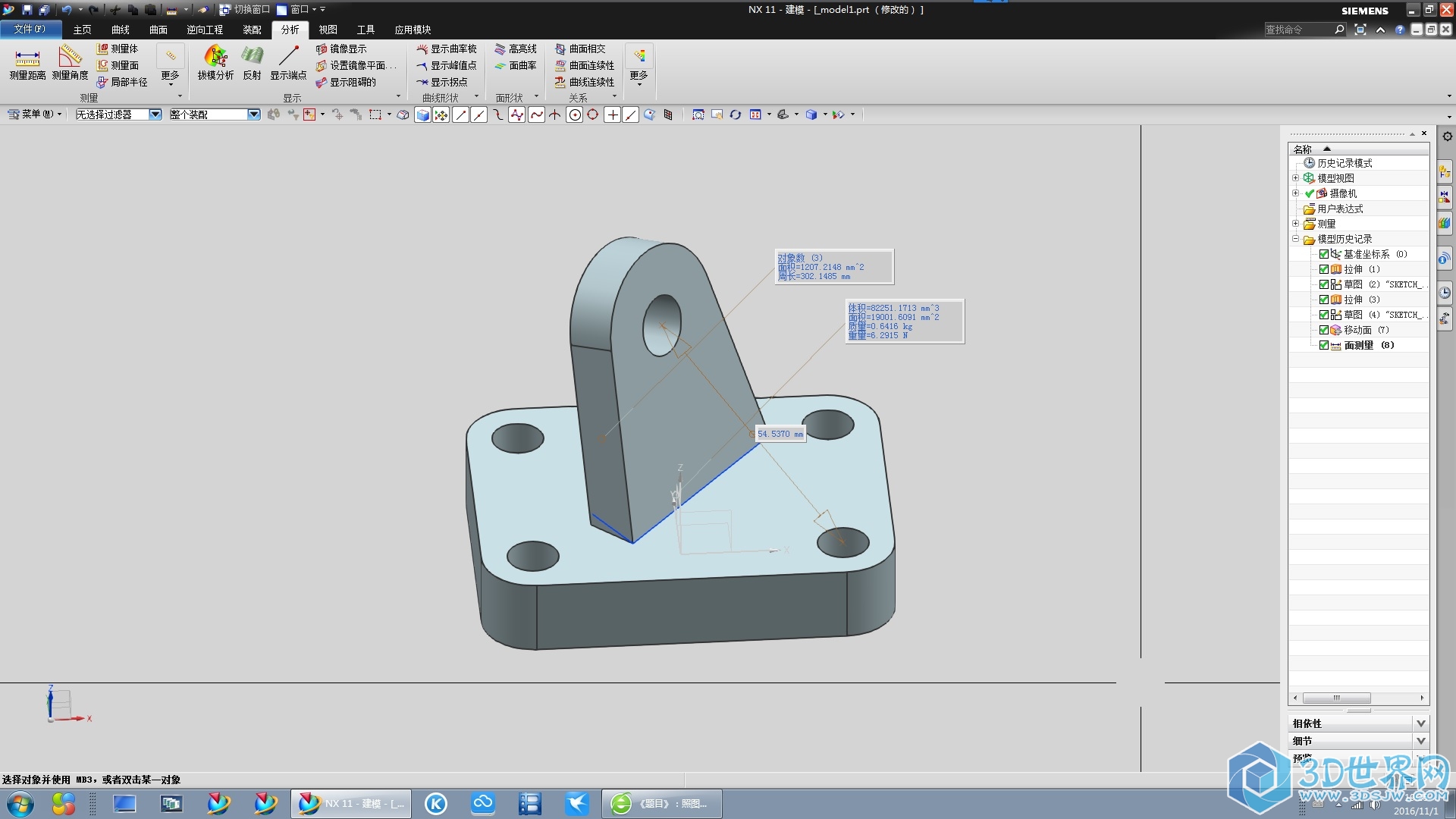Uncheck the 拉伸 (3) feature checkbox
This screenshot has height=819, width=1456.
1324,300
